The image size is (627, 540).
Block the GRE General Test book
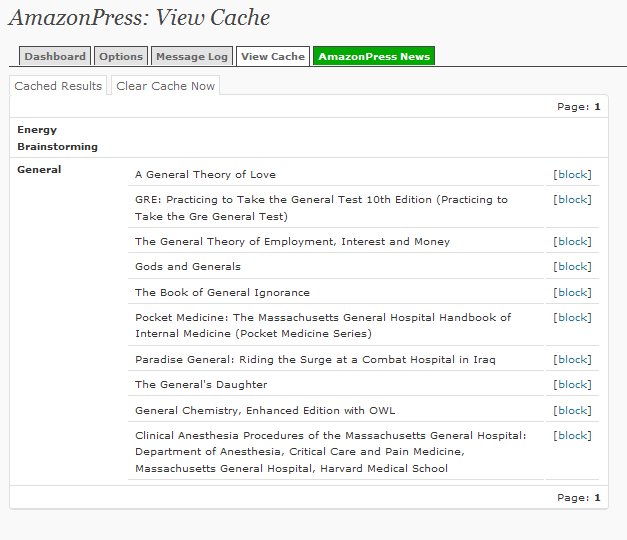tap(572, 200)
